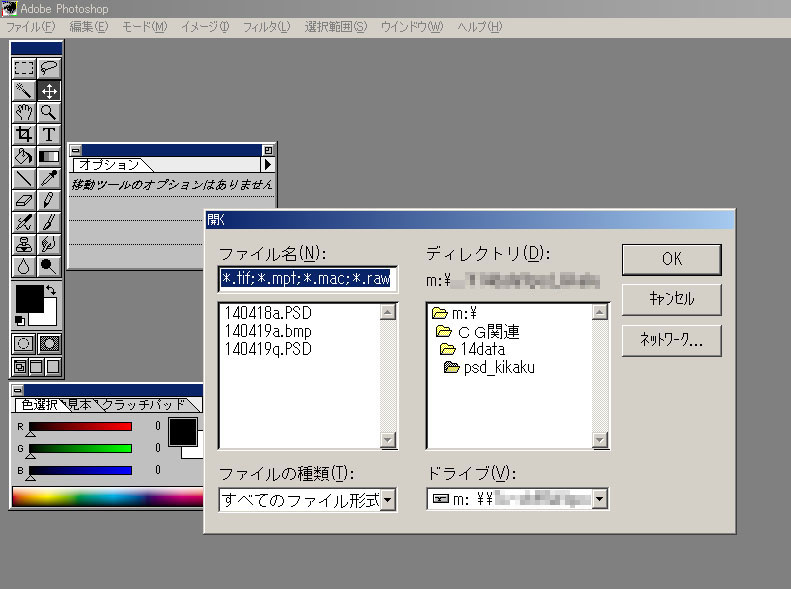Screen dimensions: 791x589
Task: Select file 140419q.PSD
Action: [268, 349]
